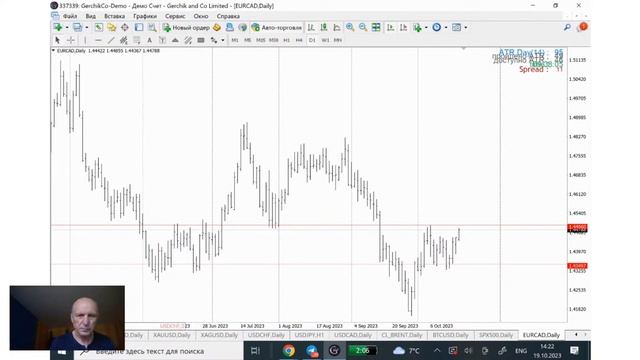The width and height of the screenshot is (640, 360).
Task: Switch to H1 timeframe
Action: click(x=287, y=40)
